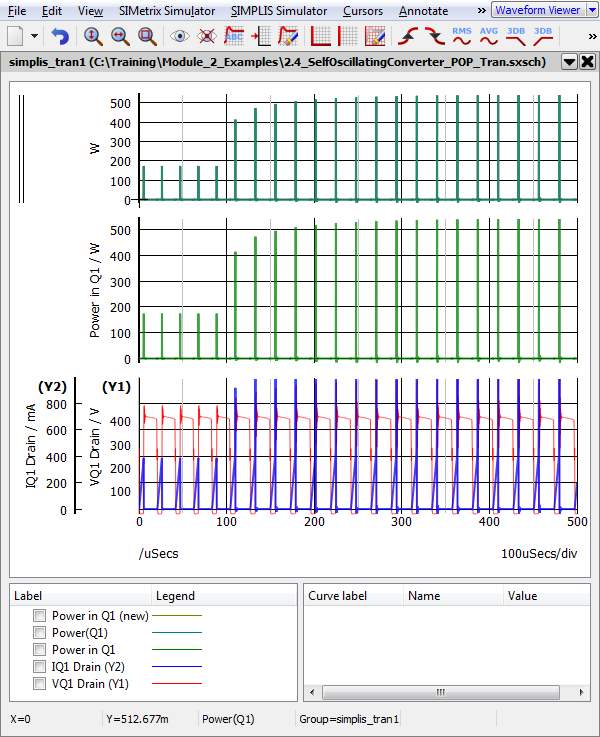This screenshot has width=600, height=737.
Task: Click the AVG measurement icon
Action: (489, 36)
